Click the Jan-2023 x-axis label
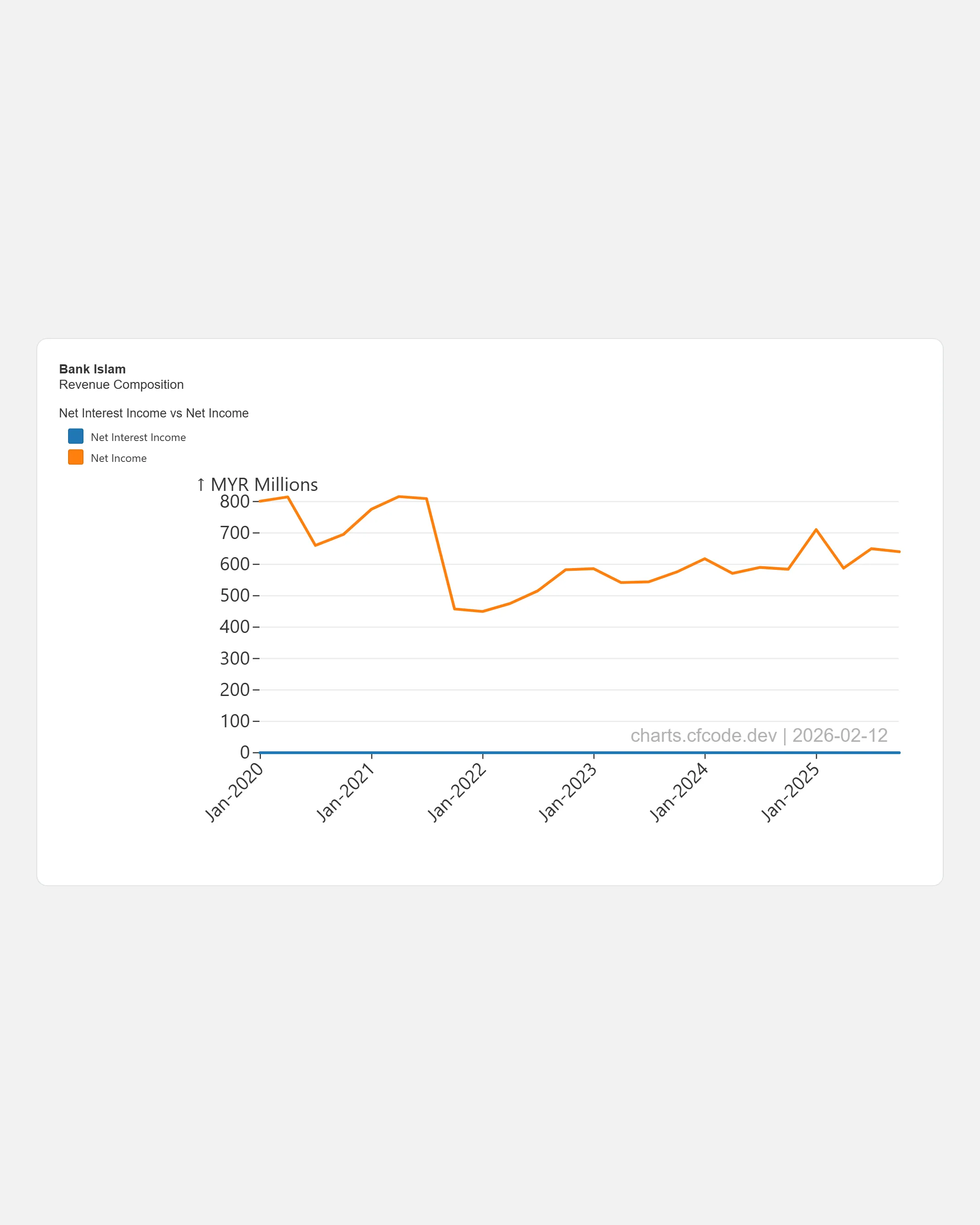The image size is (980, 1225). pyautogui.click(x=568, y=792)
